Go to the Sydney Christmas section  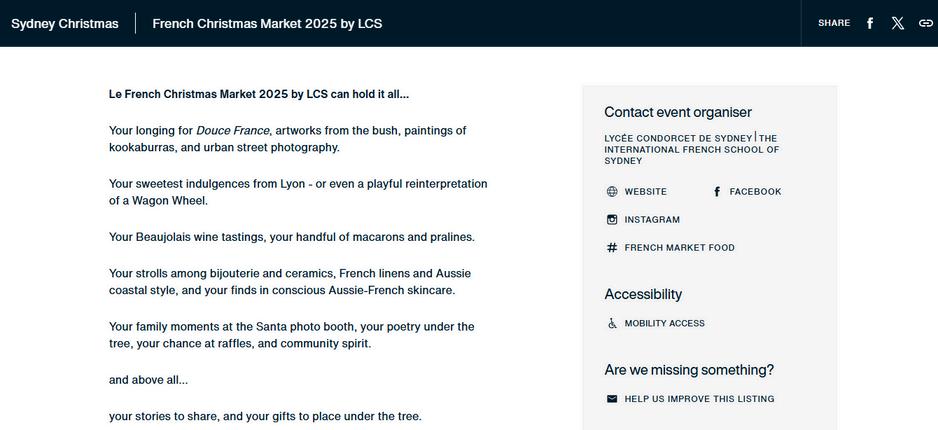pyautogui.click(x=65, y=23)
